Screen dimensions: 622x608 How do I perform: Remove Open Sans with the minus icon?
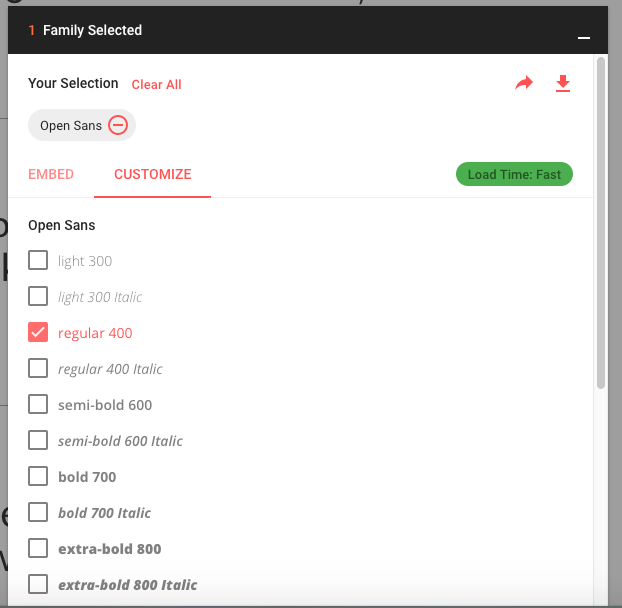[118, 125]
